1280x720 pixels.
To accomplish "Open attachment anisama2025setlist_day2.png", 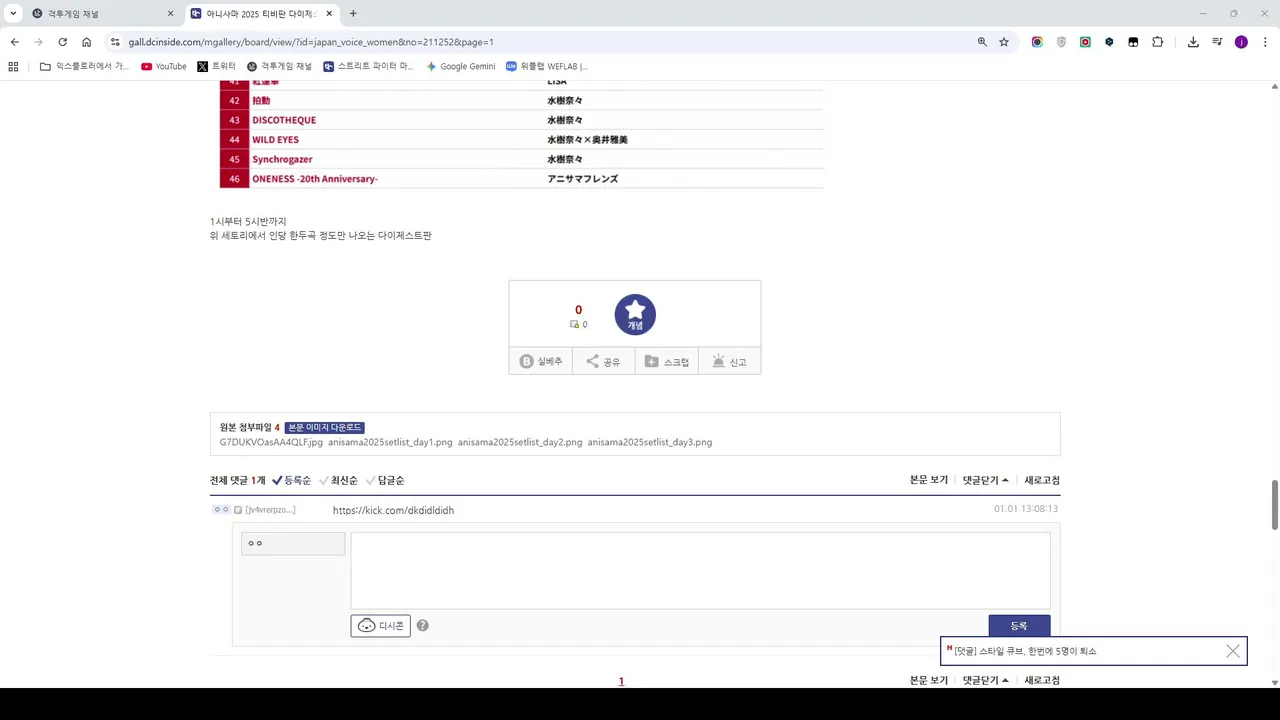I will point(520,442).
